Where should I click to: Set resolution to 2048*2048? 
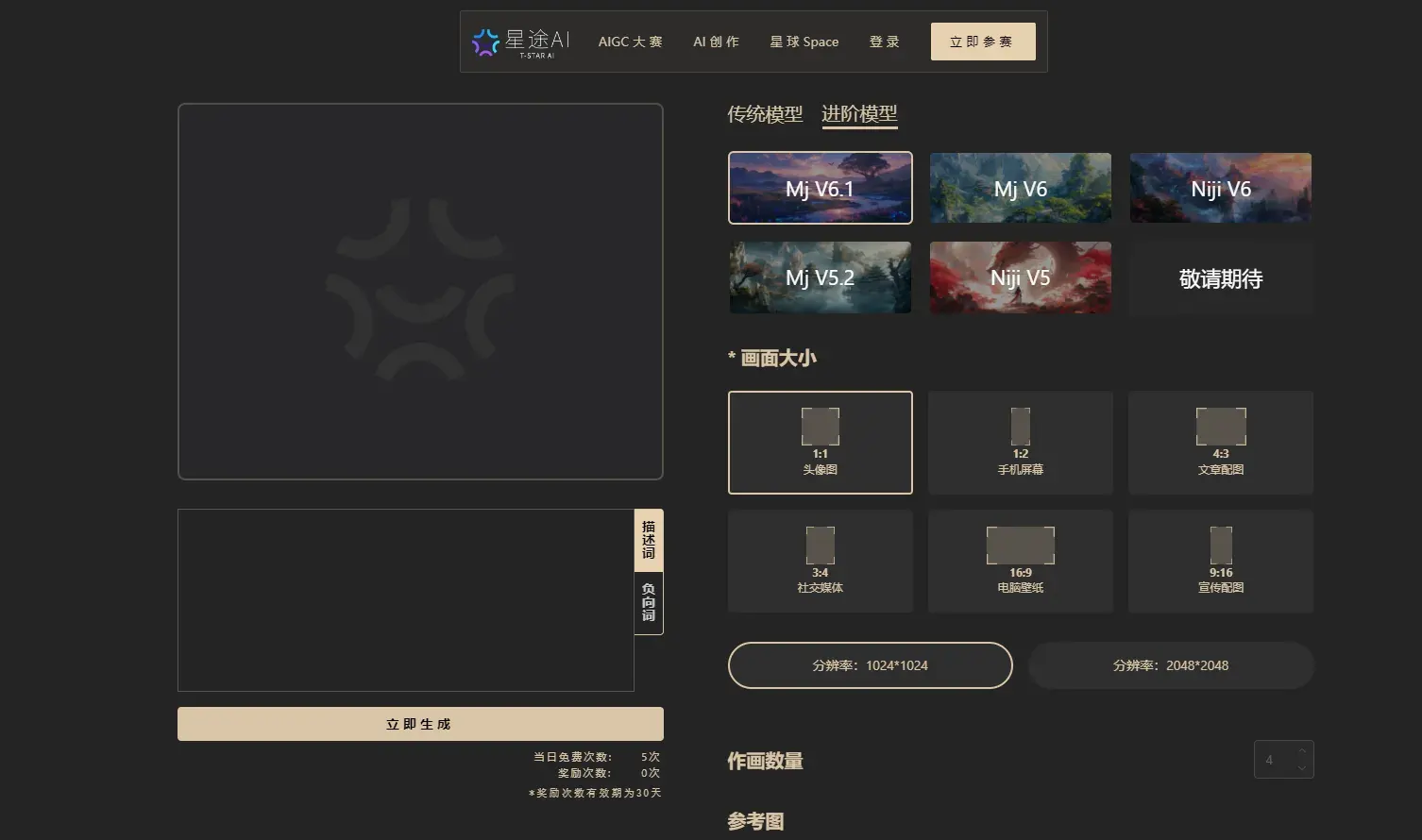[x=1170, y=665]
